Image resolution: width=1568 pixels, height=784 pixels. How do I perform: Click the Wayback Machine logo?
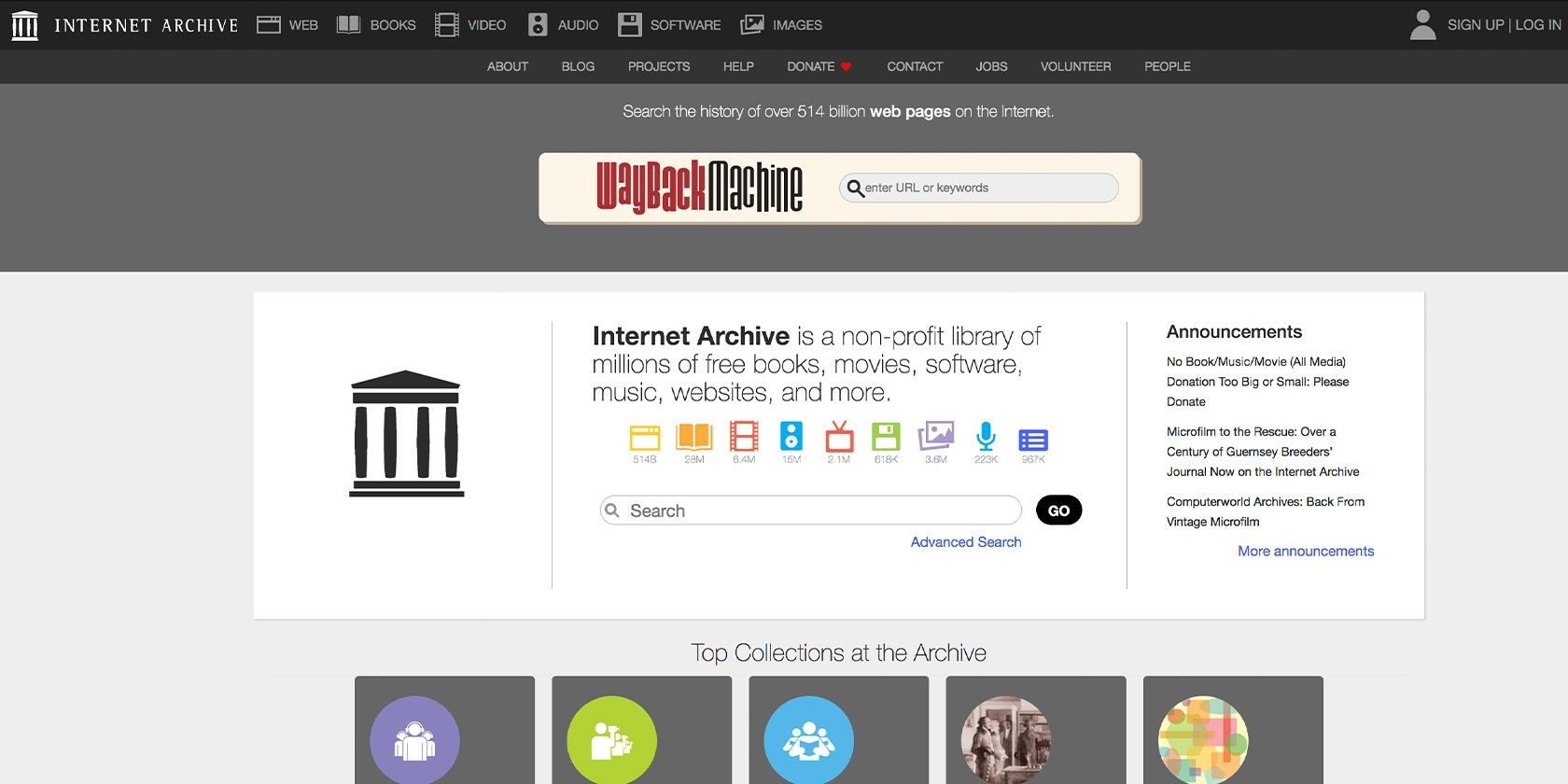tap(699, 188)
